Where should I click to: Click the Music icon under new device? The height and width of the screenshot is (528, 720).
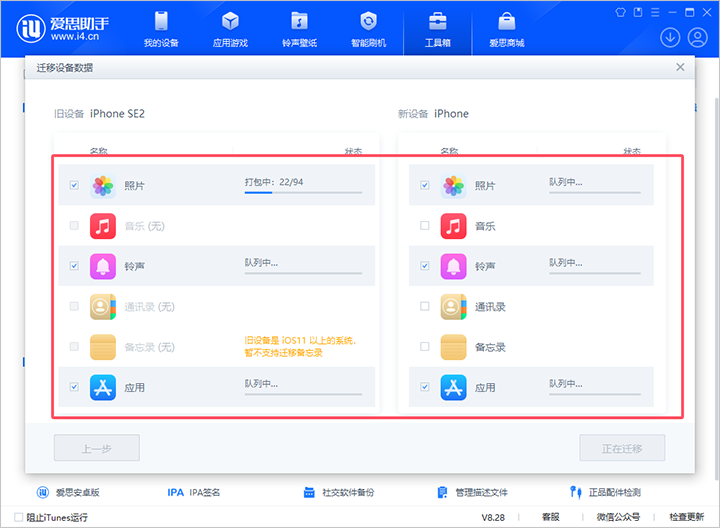[454, 226]
